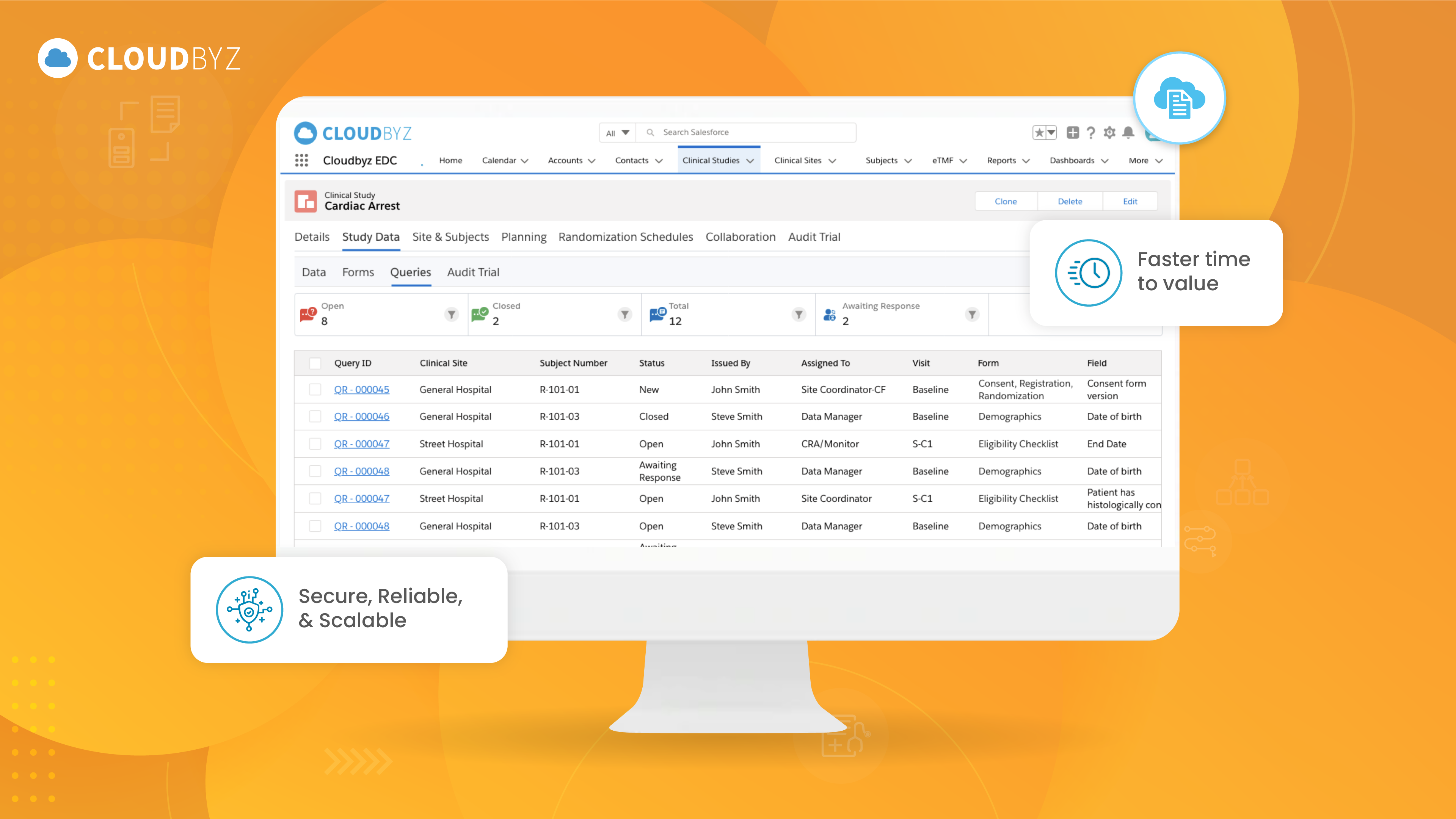1456x819 pixels.
Task: Check the last Open QR-000048 row checkbox
Action: click(x=315, y=526)
